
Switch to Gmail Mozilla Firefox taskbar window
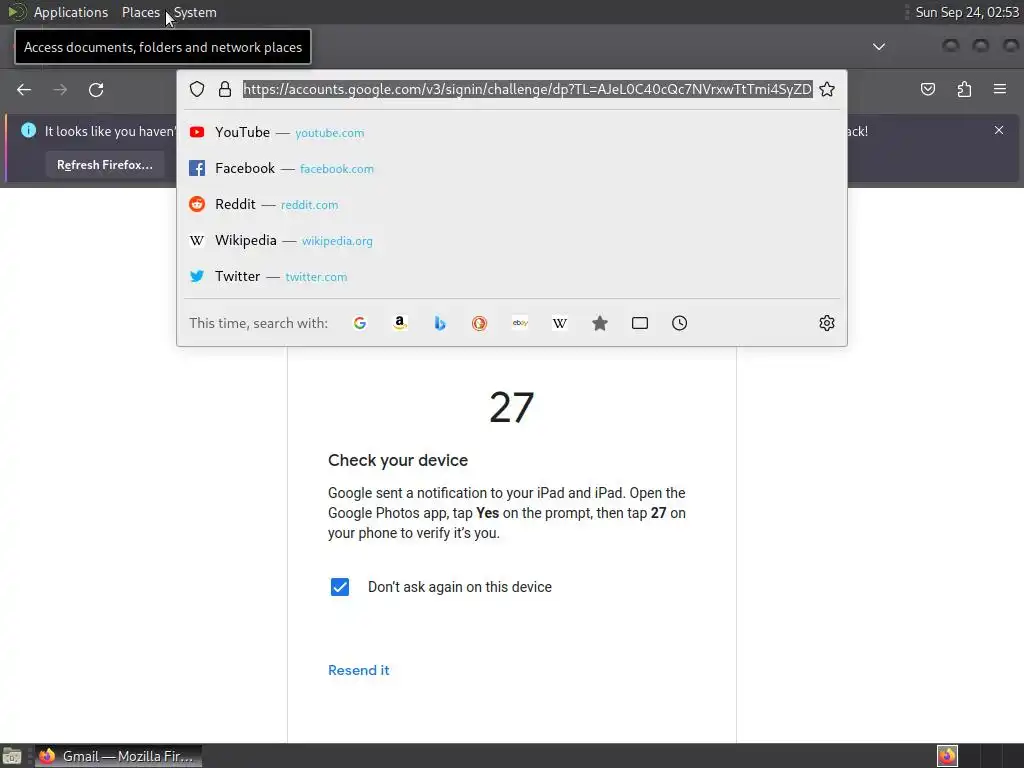(x=118, y=756)
